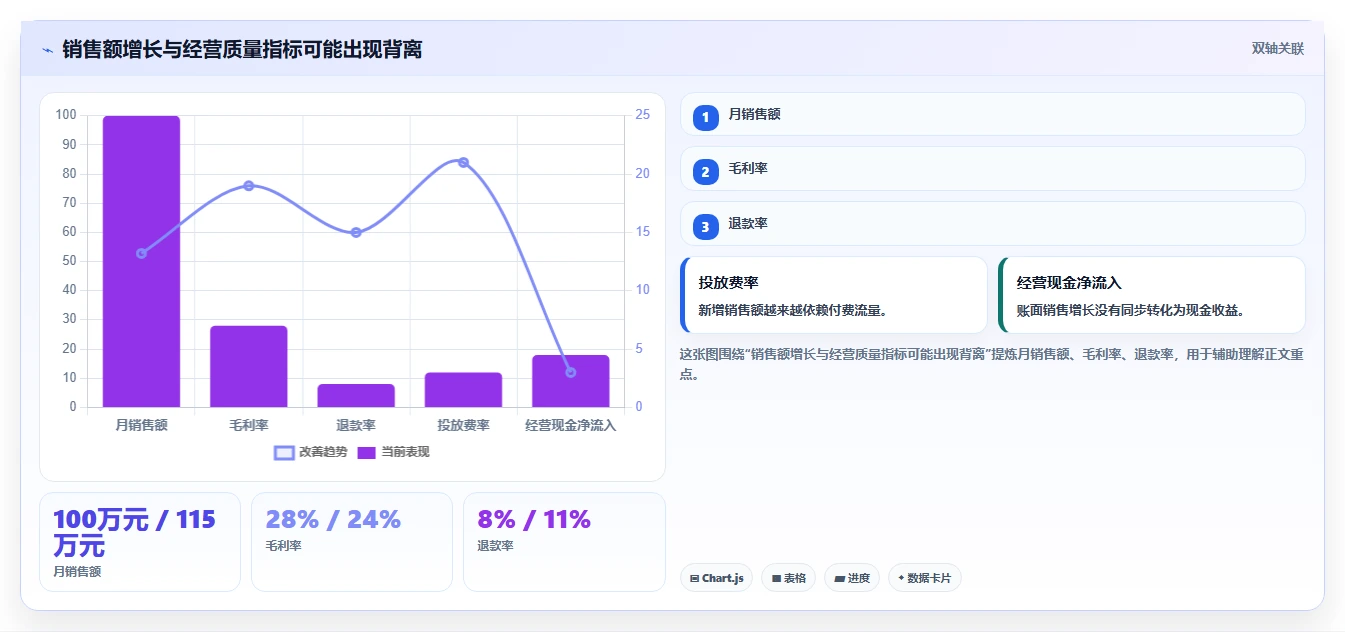Select list item 2 毛利率
1345x632 pixels.
pos(992,169)
